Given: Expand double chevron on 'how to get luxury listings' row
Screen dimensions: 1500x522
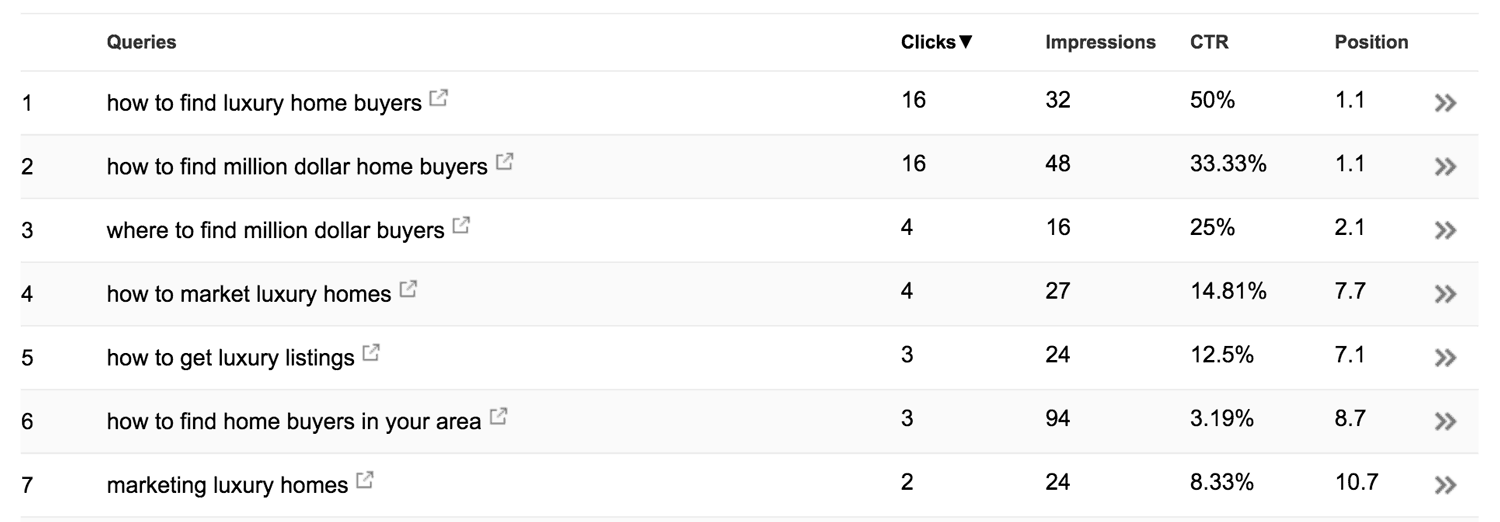Looking at the screenshot, I should pyautogui.click(x=1444, y=358).
